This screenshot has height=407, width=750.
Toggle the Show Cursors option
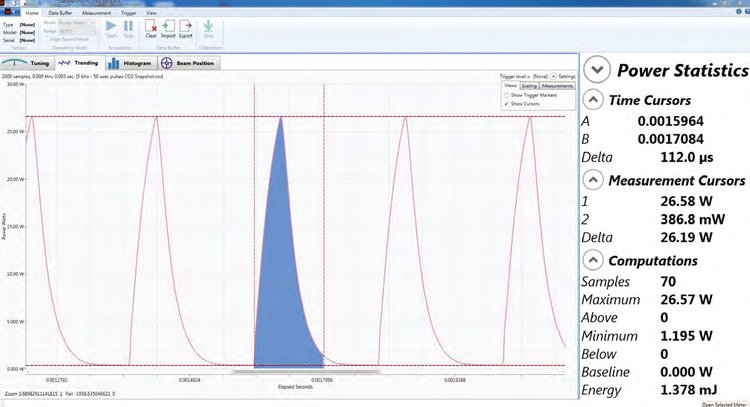pos(506,103)
